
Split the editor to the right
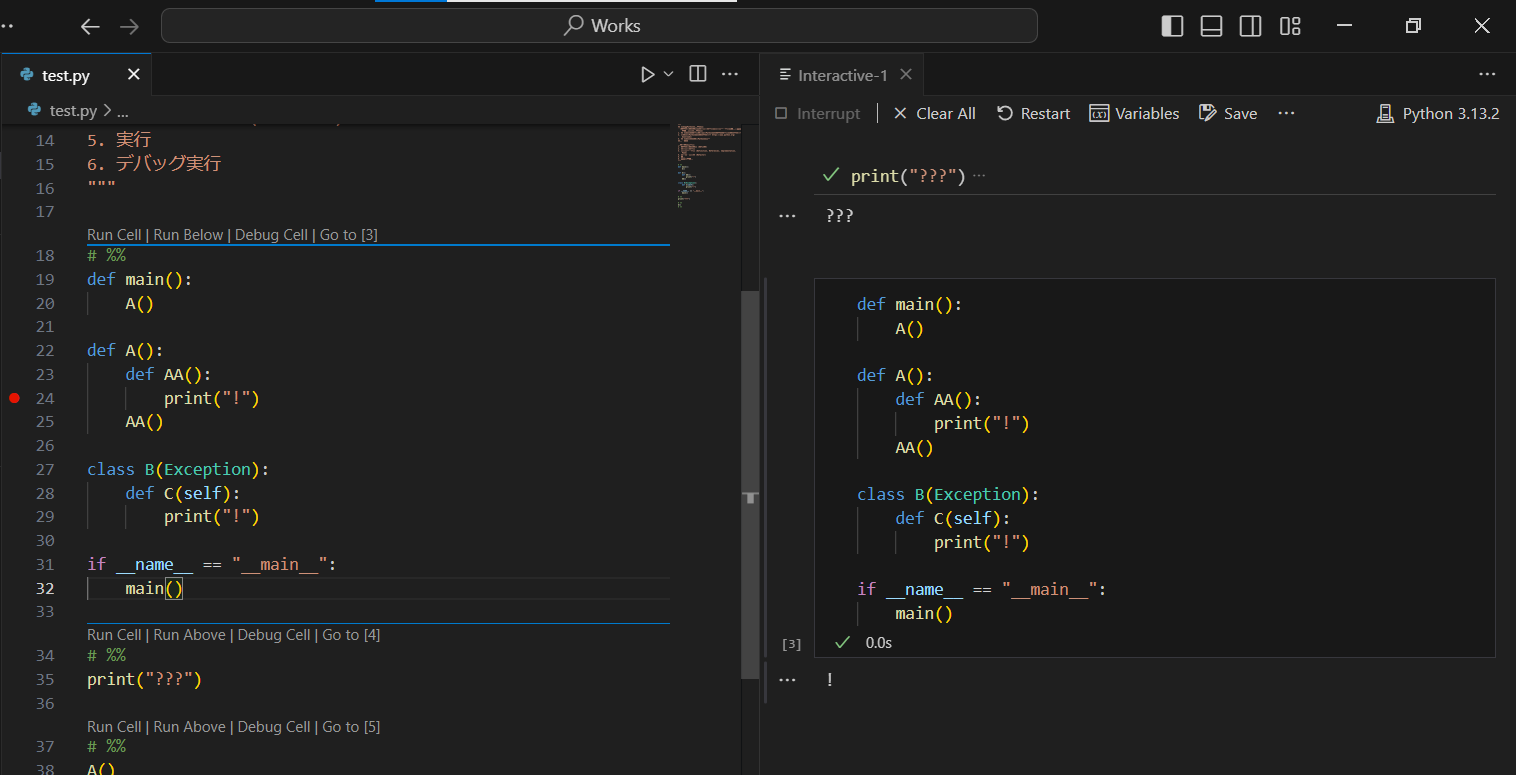pos(698,74)
